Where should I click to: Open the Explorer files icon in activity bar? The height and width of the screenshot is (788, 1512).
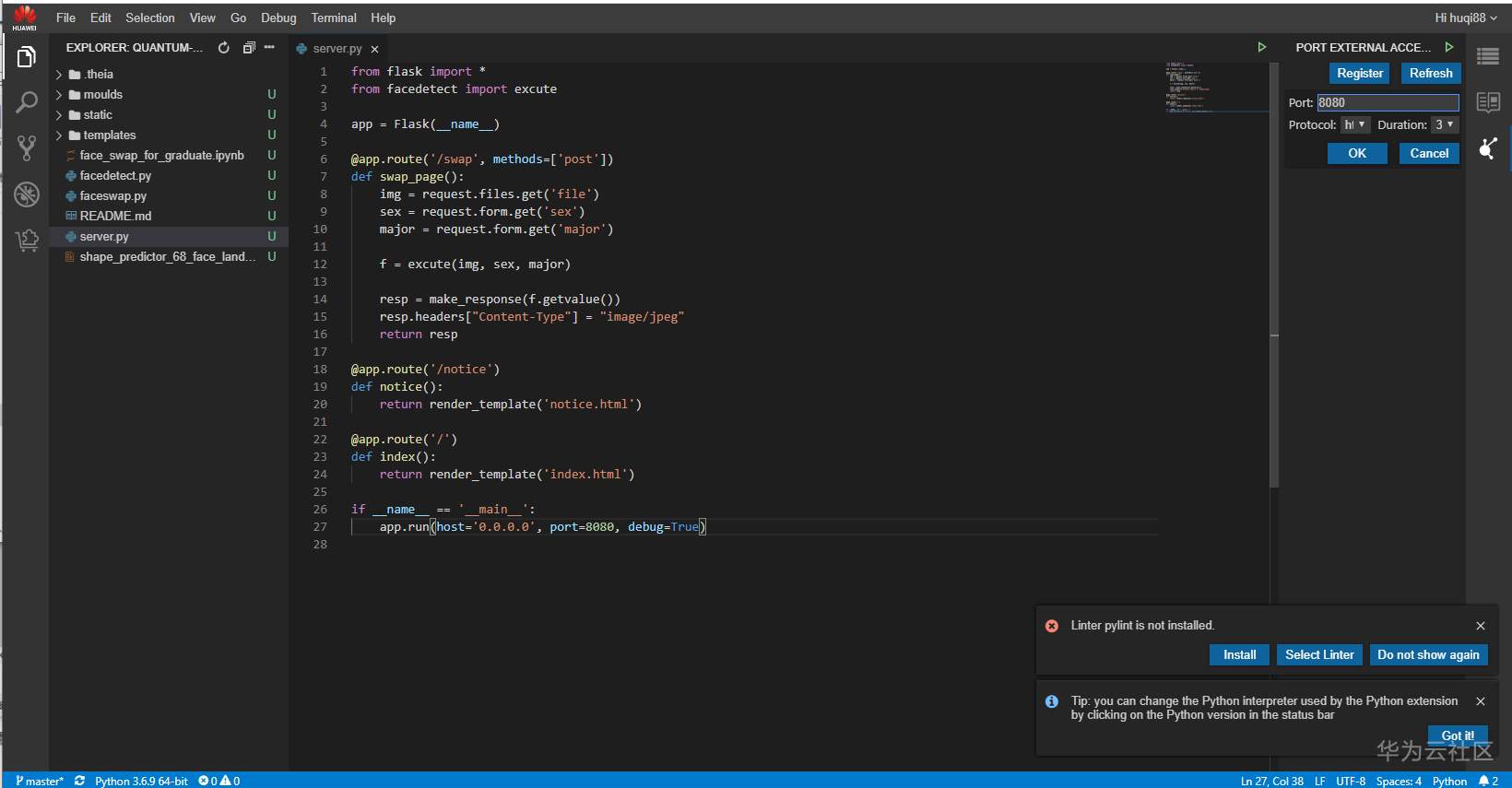click(27, 58)
